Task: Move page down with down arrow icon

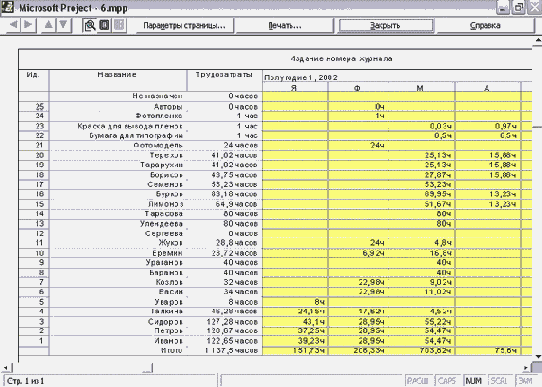Action: [x=63, y=25]
